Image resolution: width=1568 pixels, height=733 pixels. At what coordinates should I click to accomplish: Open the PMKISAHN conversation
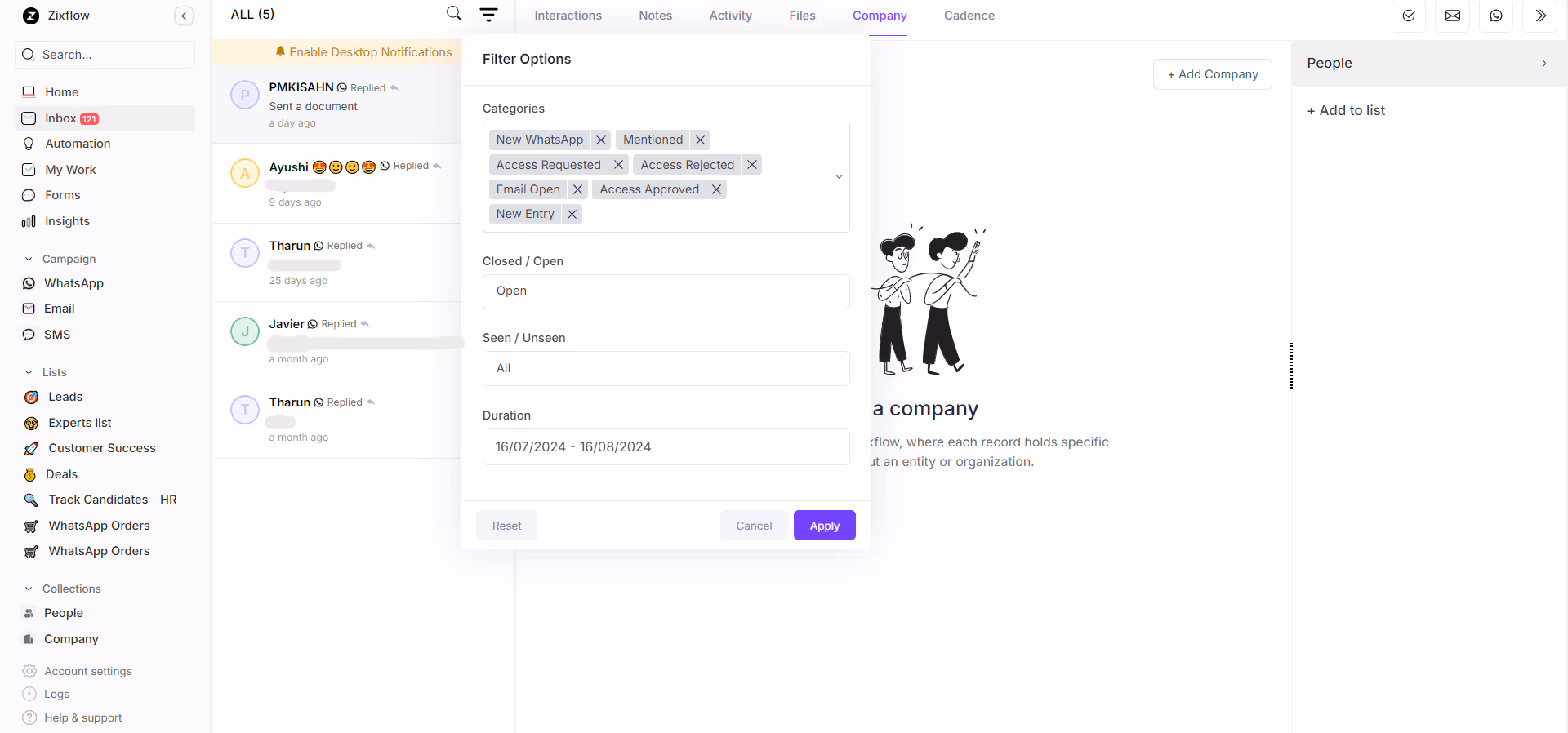pos(336,104)
